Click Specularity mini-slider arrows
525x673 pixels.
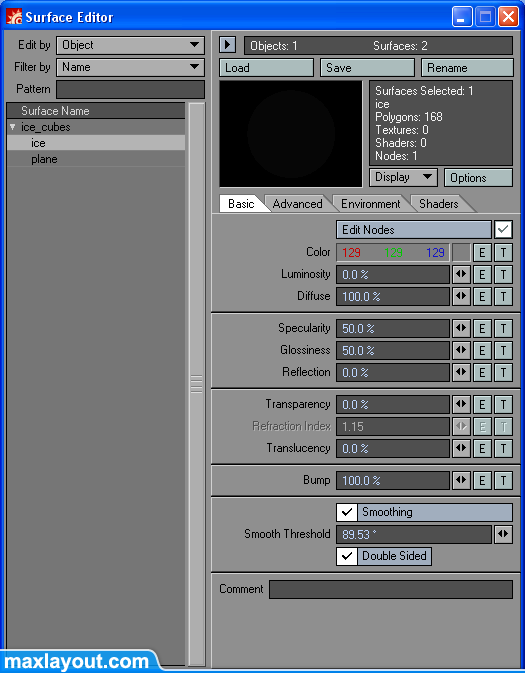(x=461, y=329)
